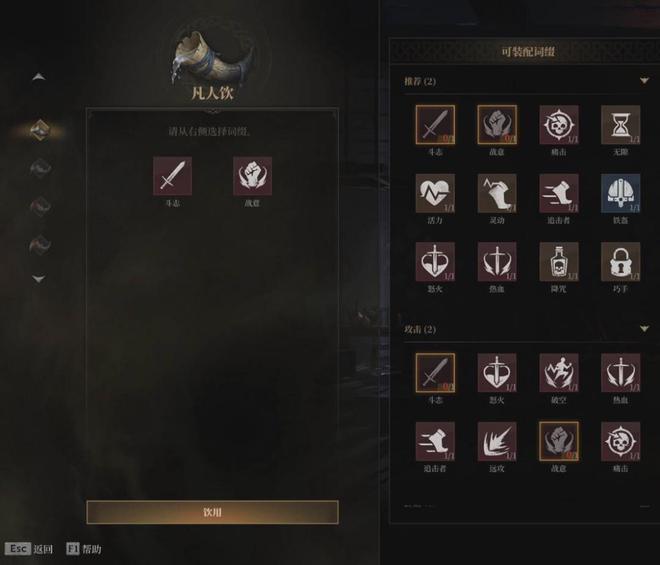
Task: Select the 巧手 padlock affix icon
Action: click(620, 261)
